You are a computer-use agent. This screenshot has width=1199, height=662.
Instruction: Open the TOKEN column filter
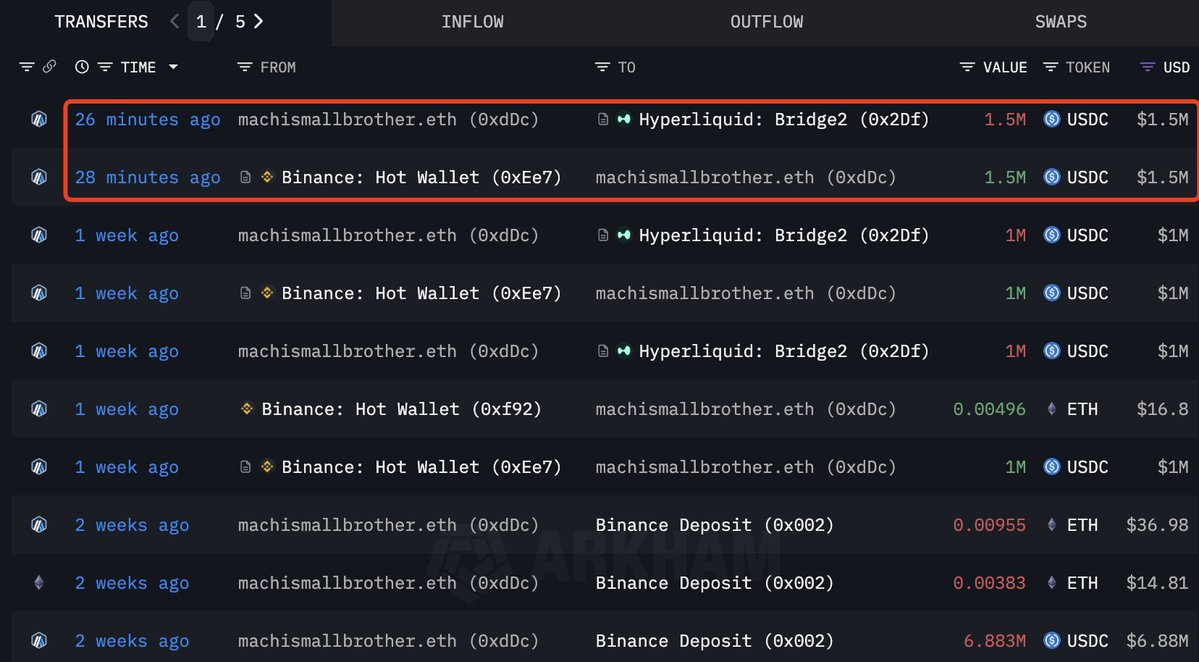(x=1051, y=67)
